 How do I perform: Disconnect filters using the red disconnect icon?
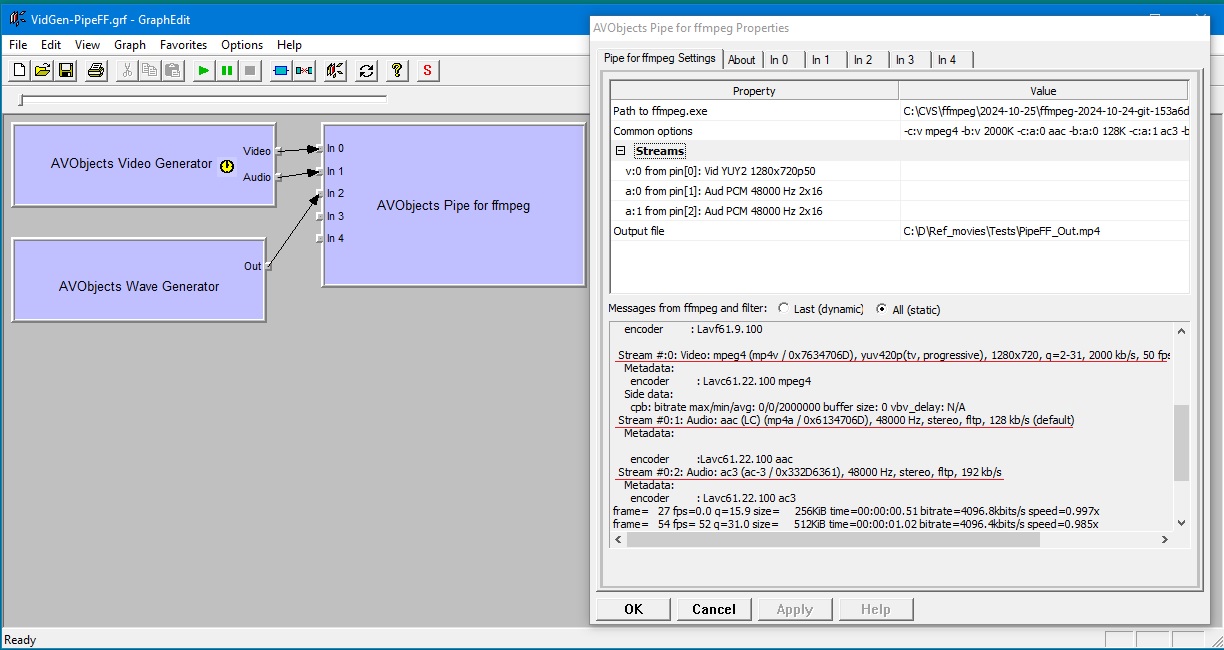point(305,70)
